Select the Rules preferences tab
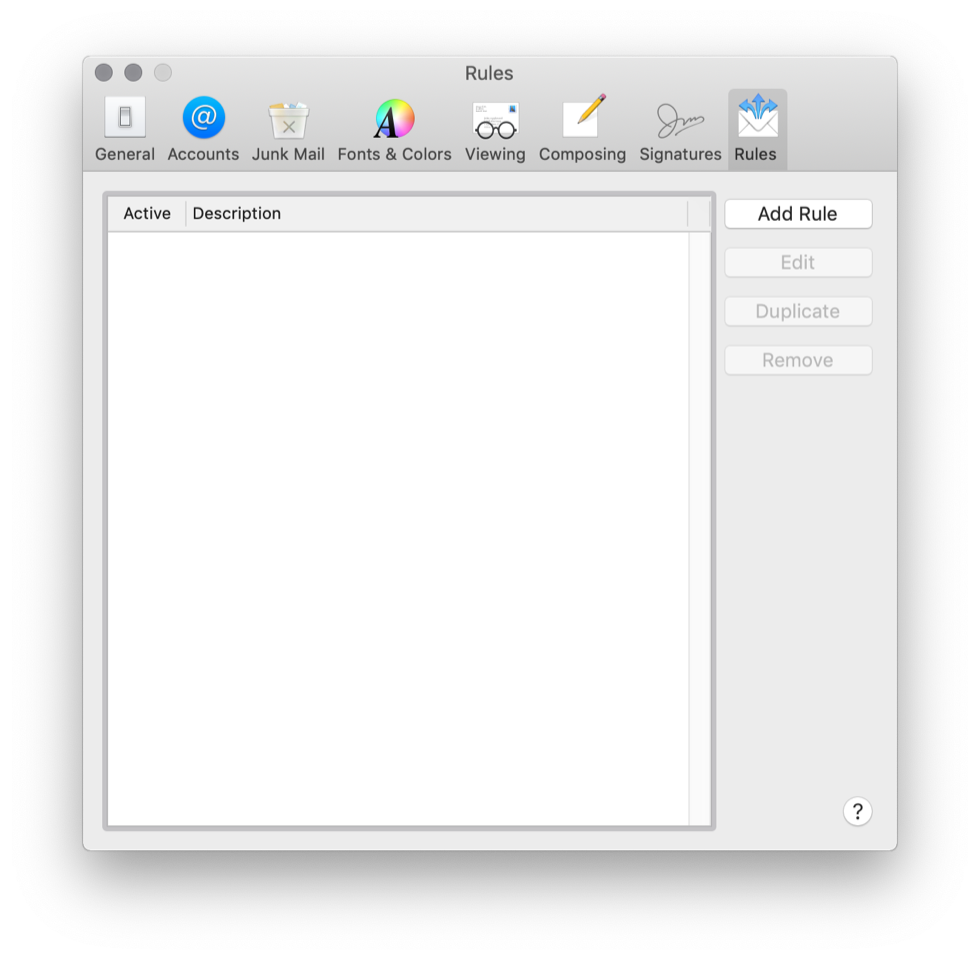The width and height of the screenshot is (980, 960). (757, 129)
